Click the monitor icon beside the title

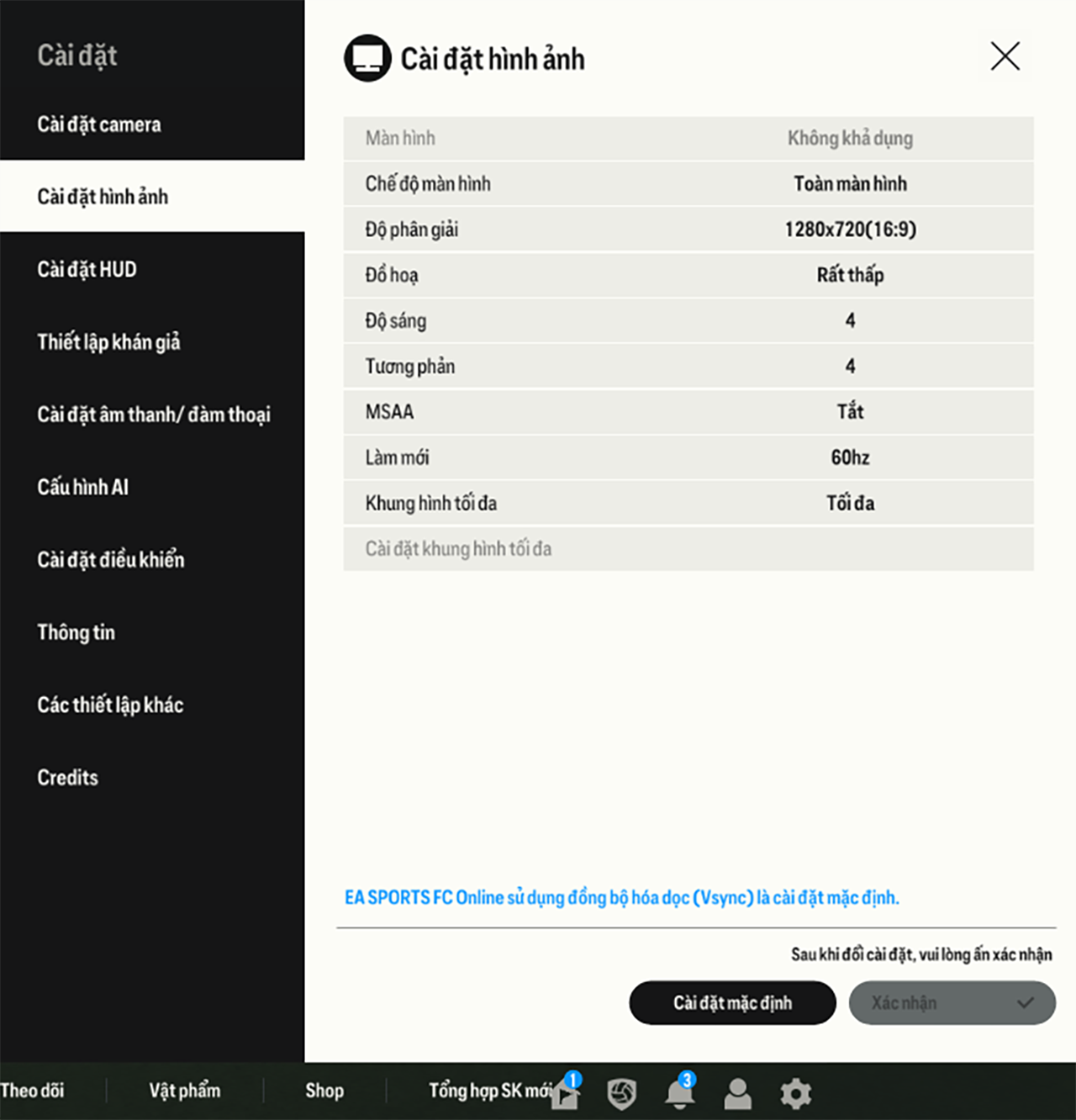pyautogui.click(x=367, y=58)
